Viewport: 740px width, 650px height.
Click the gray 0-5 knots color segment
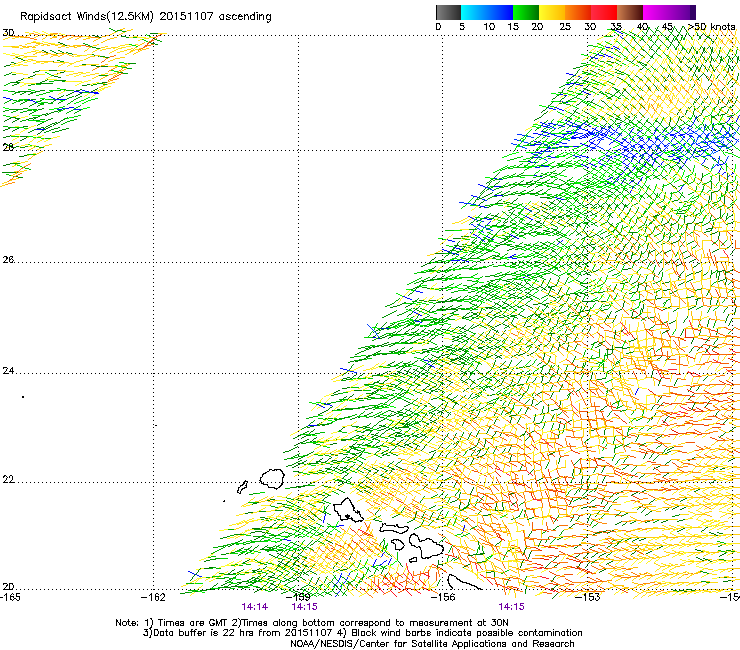pyautogui.click(x=448, y=12)
